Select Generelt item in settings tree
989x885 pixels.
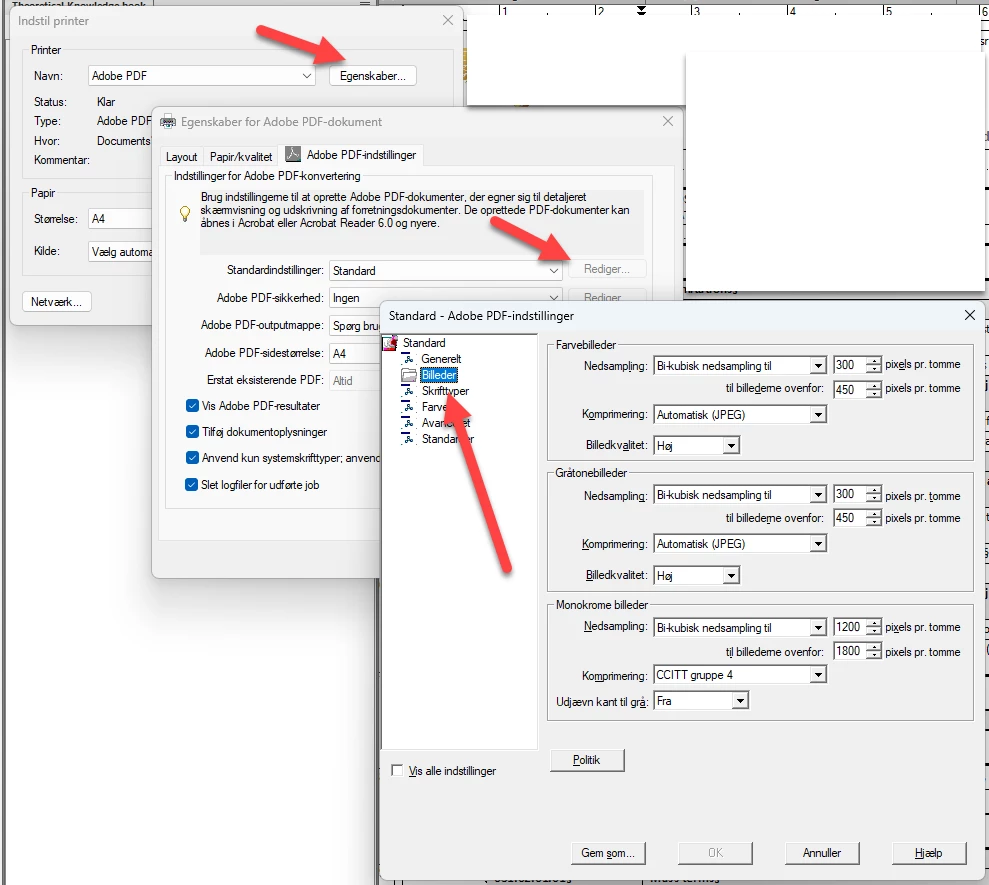pyautogui.click(x=441, y=358)
